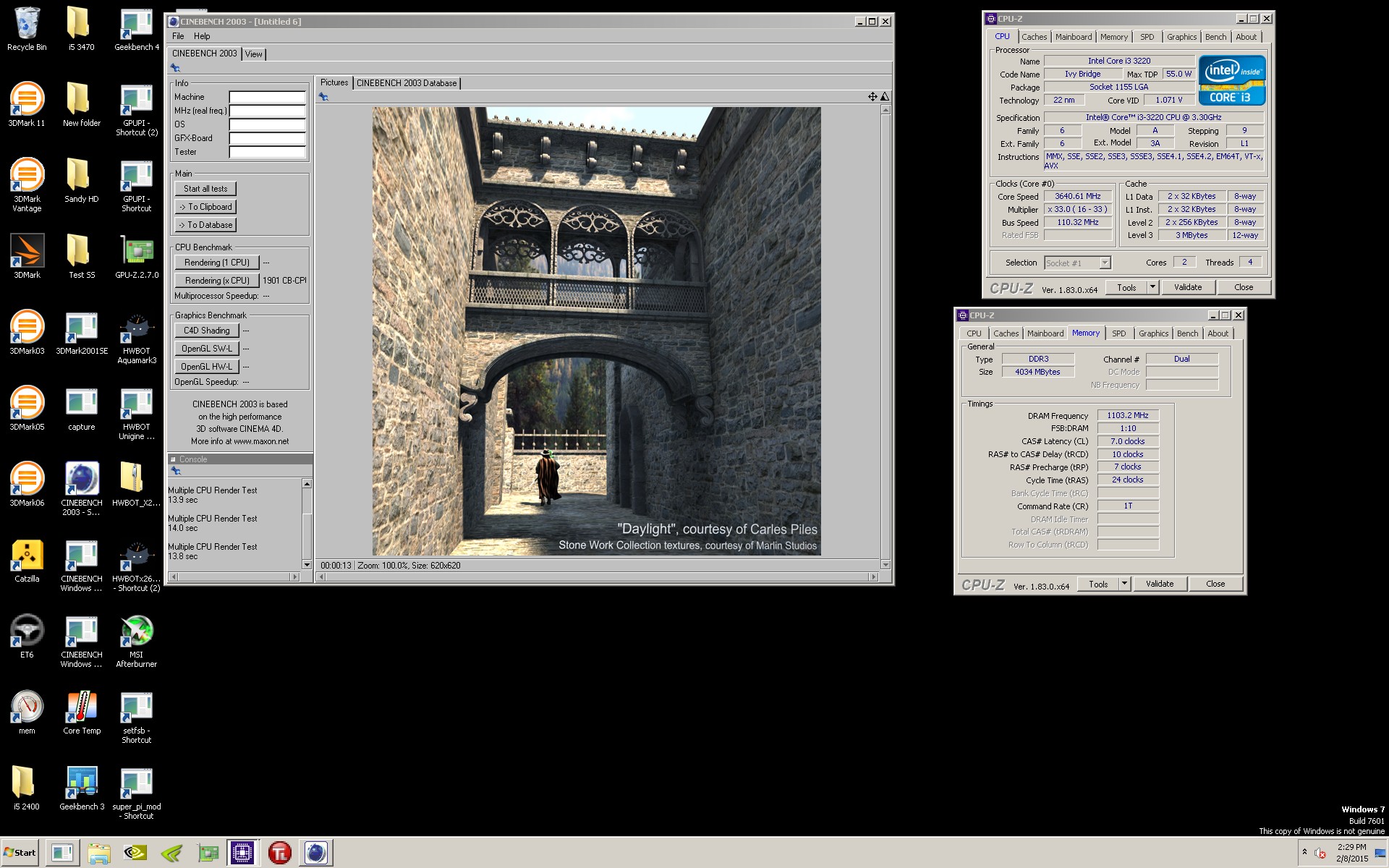Open the Recycle Bin desktop icon

click(27, 29)
